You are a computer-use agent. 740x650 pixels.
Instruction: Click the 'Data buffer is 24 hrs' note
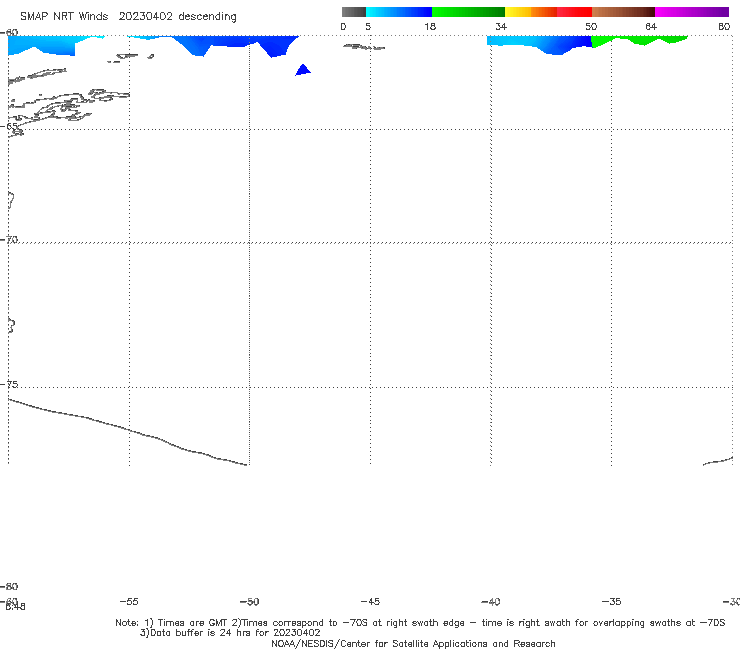(230, 633)
